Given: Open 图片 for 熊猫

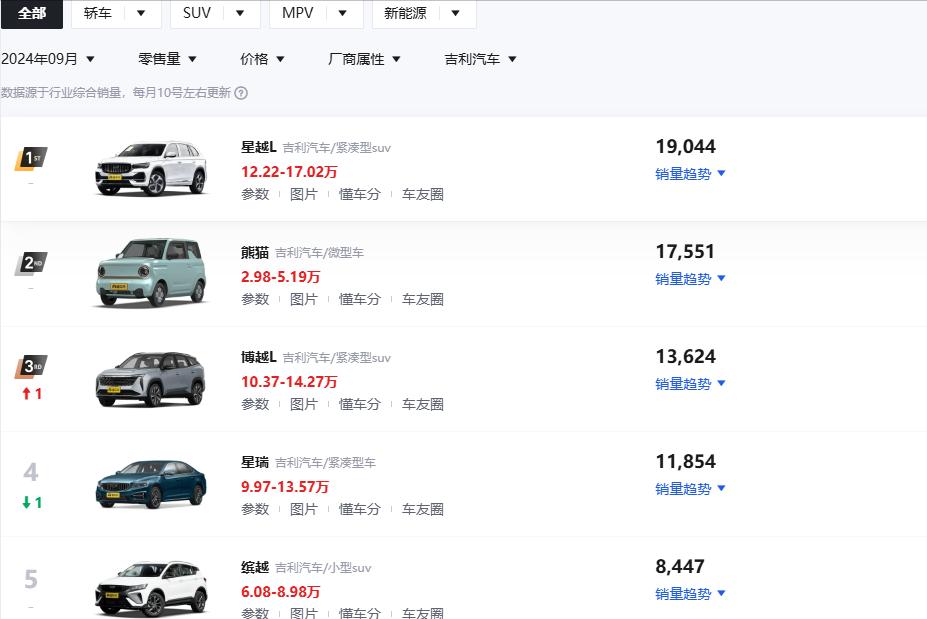Looking at the screenshot, I should [x=304, y=300].
